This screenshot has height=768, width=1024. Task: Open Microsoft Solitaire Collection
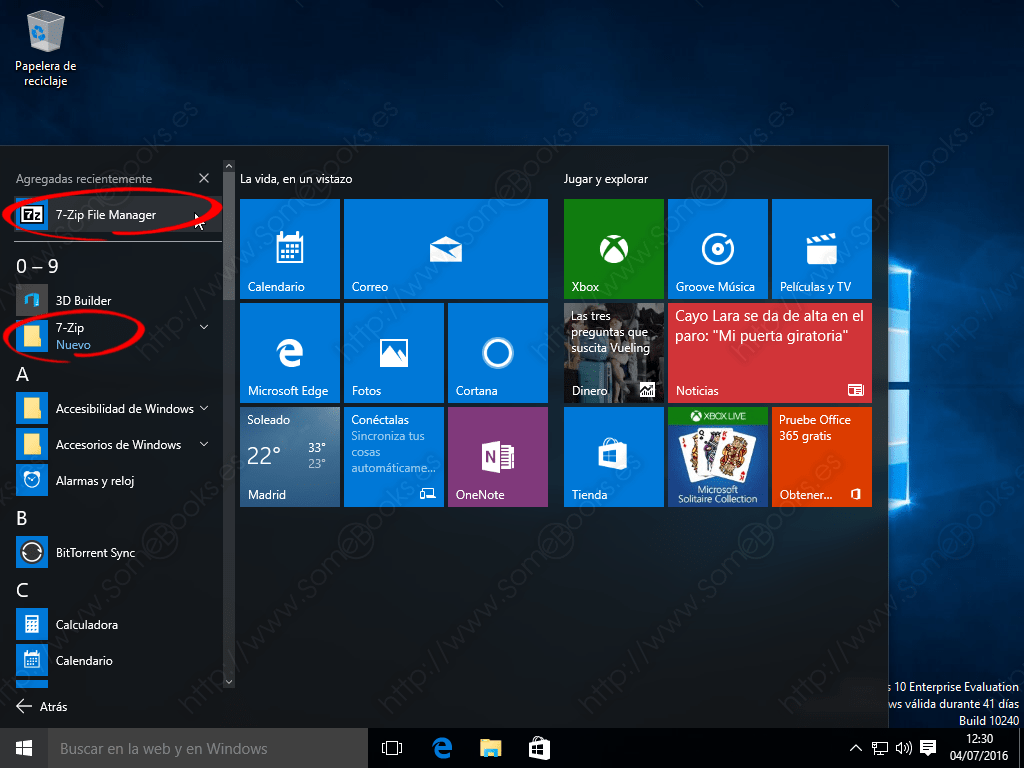pos(717,457)
